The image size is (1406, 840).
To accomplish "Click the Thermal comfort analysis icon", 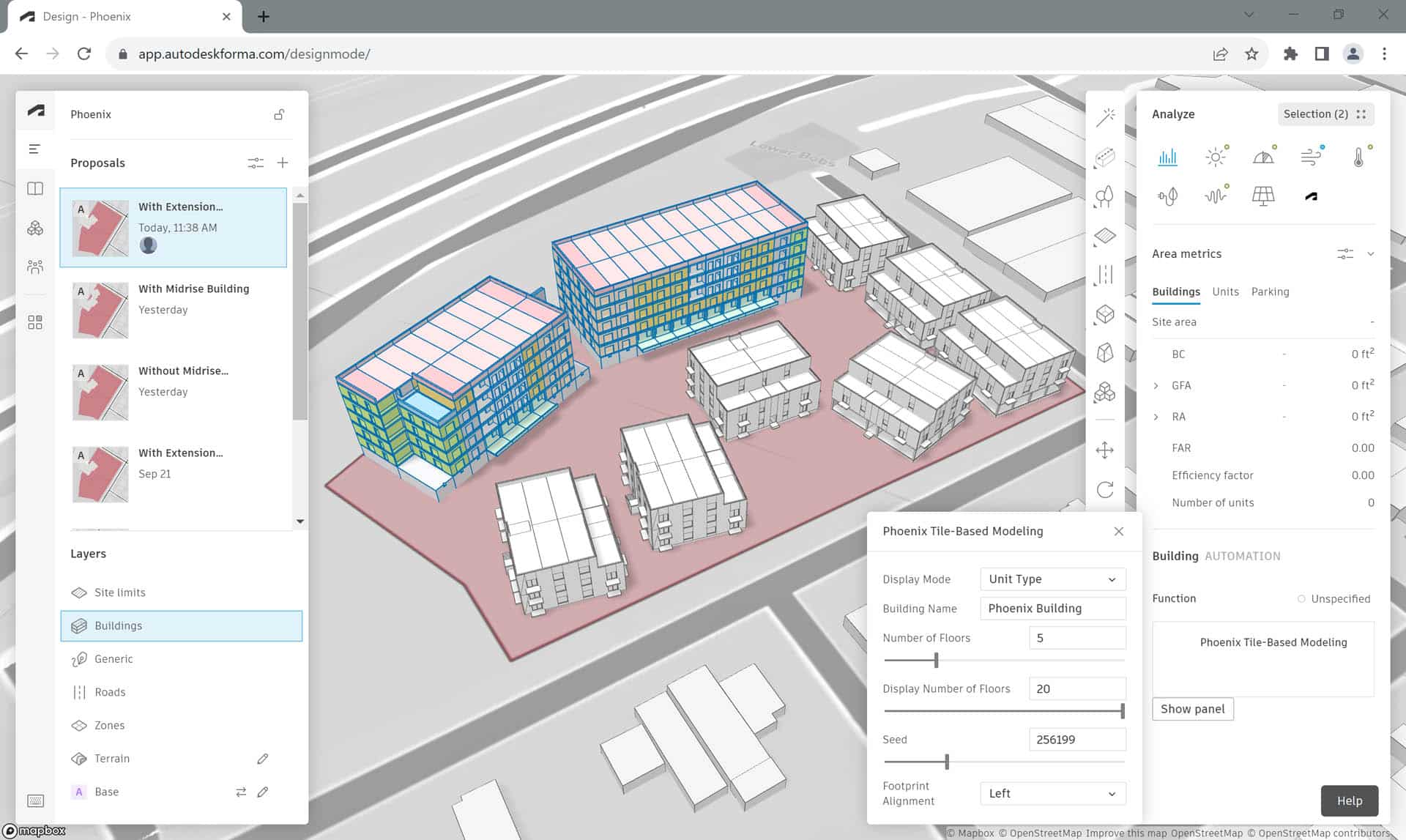I will tap(1361, 156).
